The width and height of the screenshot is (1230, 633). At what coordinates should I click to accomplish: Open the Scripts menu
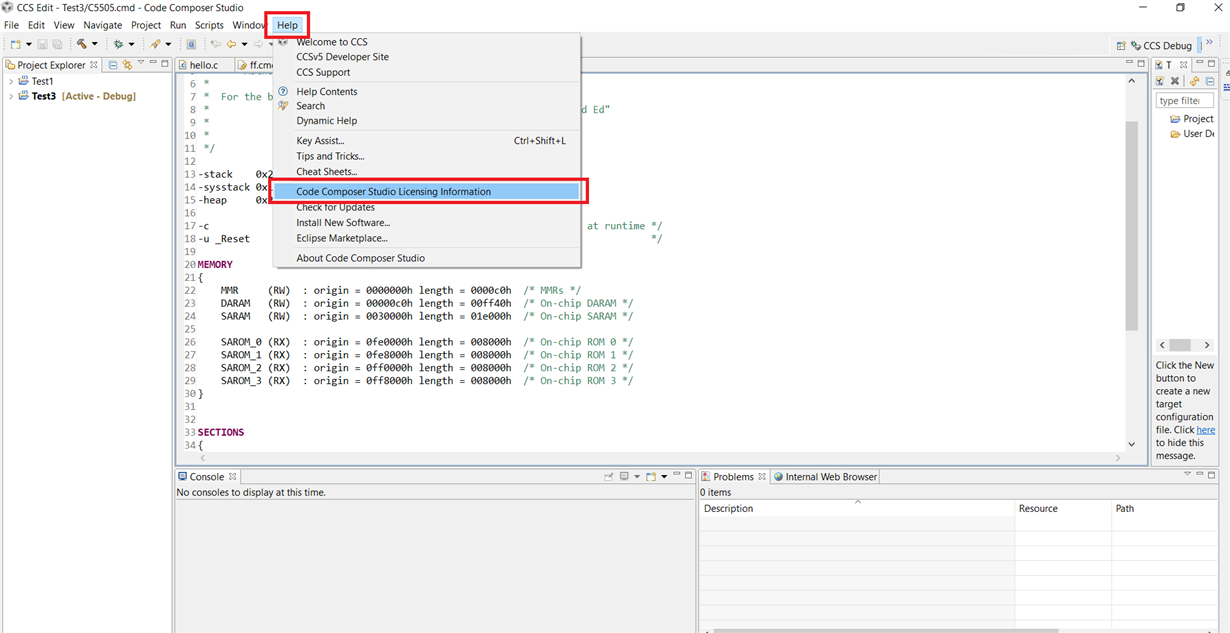(209, 25)
